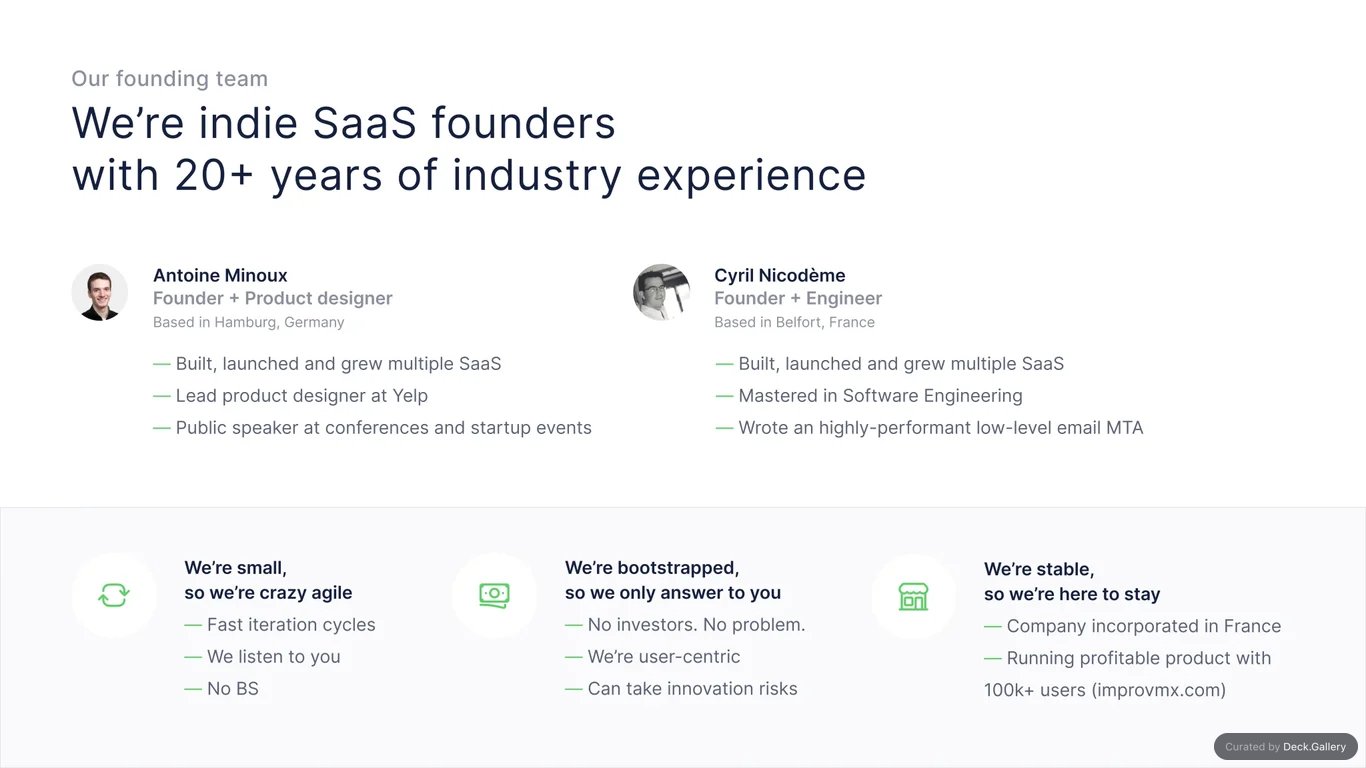Click 'Fast iteration cycles' bullet
Image resolution: width=1366 pixels, height=768 pixels.
(280, 625)
